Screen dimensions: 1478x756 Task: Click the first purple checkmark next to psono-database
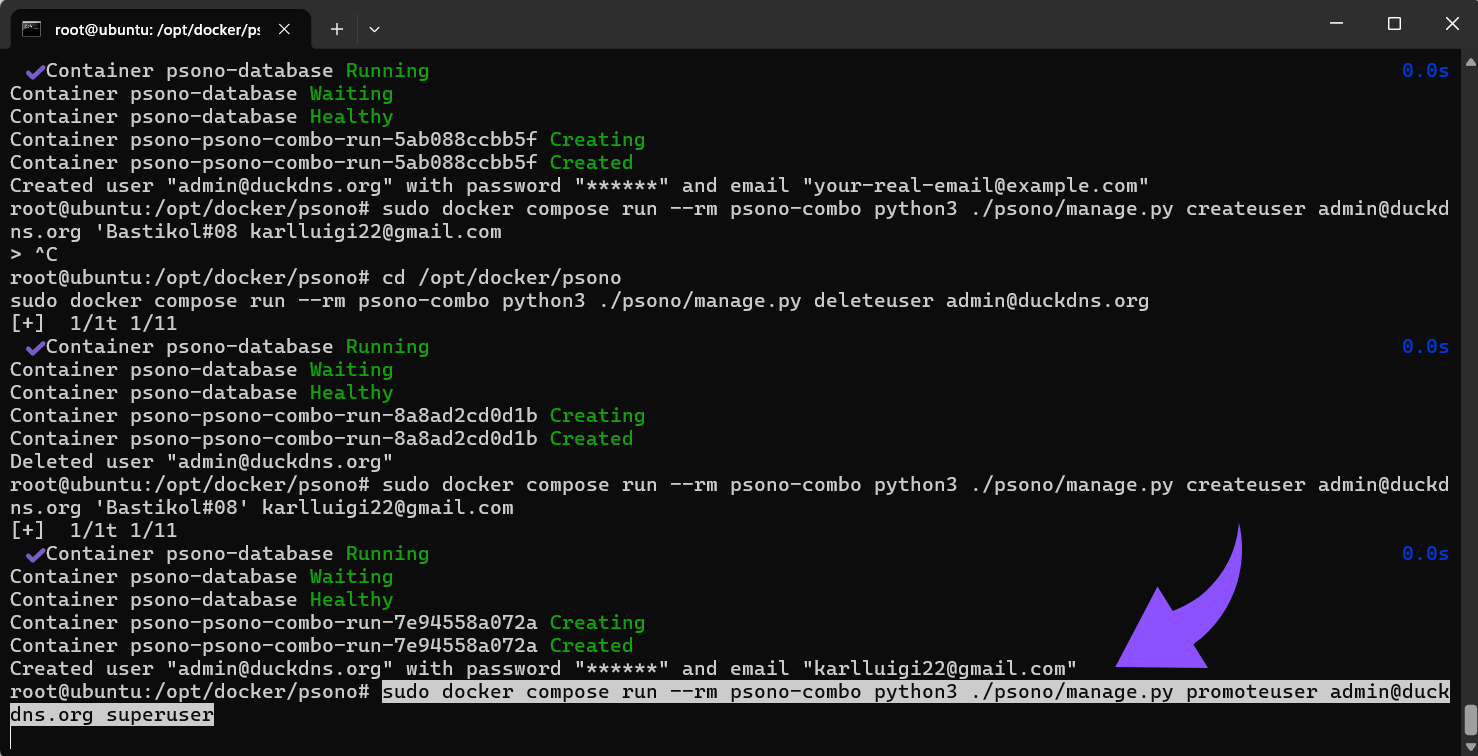point(35,71)
